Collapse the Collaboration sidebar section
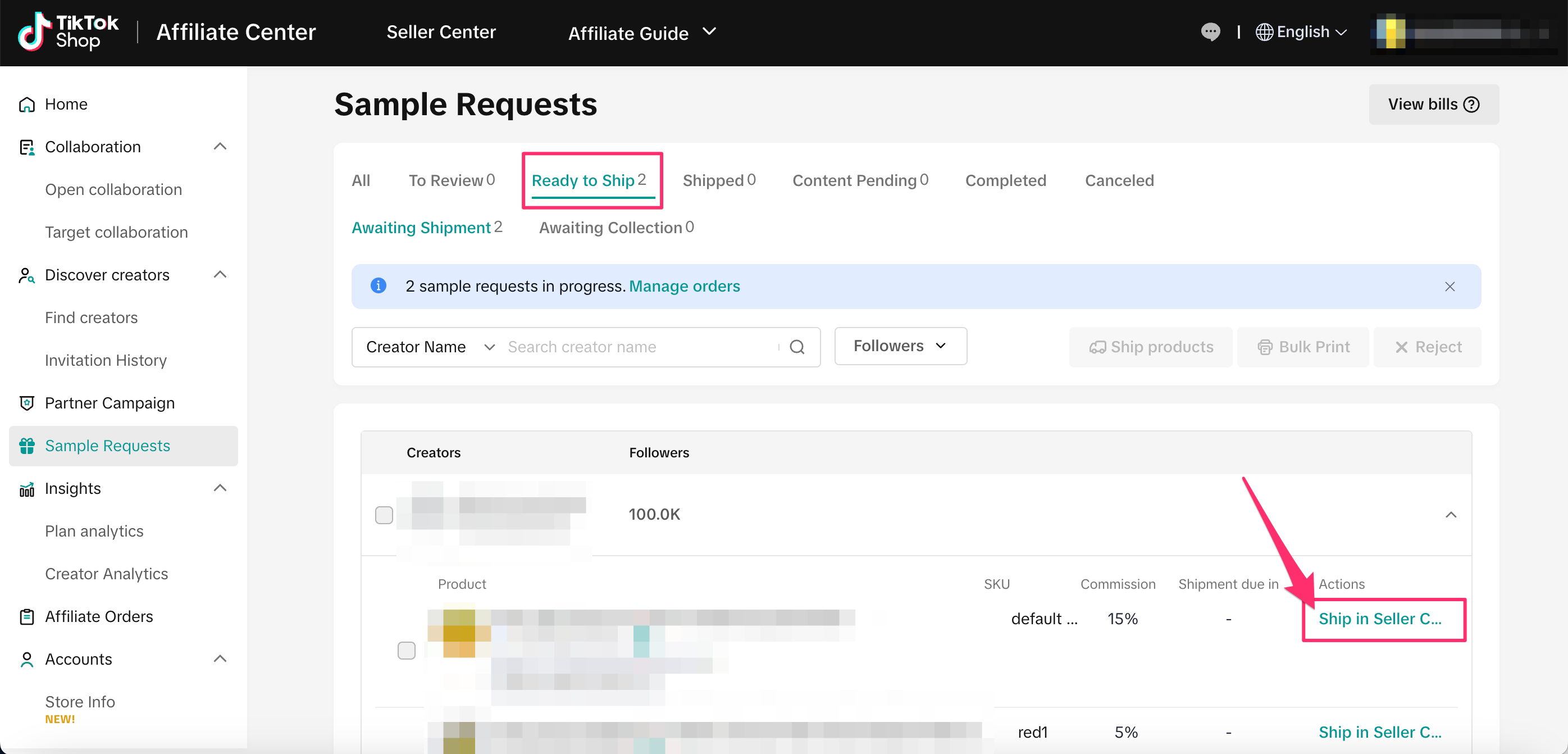 pyautogui.click(x=220, y=147)
